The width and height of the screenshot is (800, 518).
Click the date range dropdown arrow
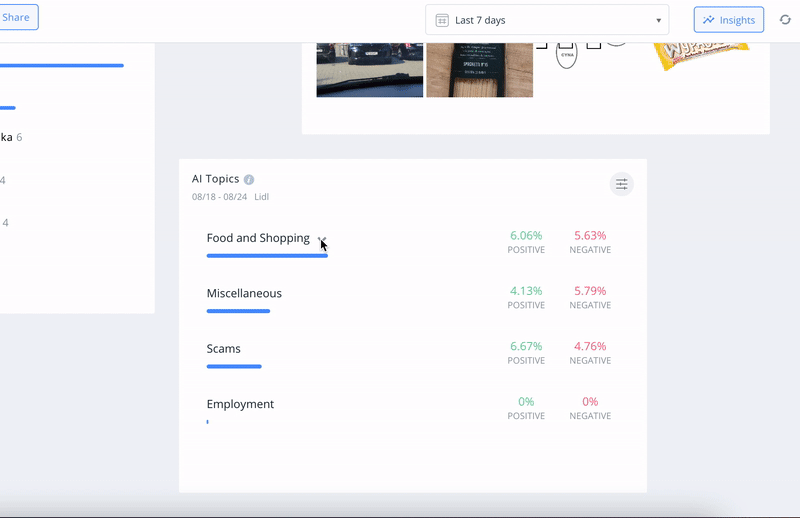(x=658, y=21)
